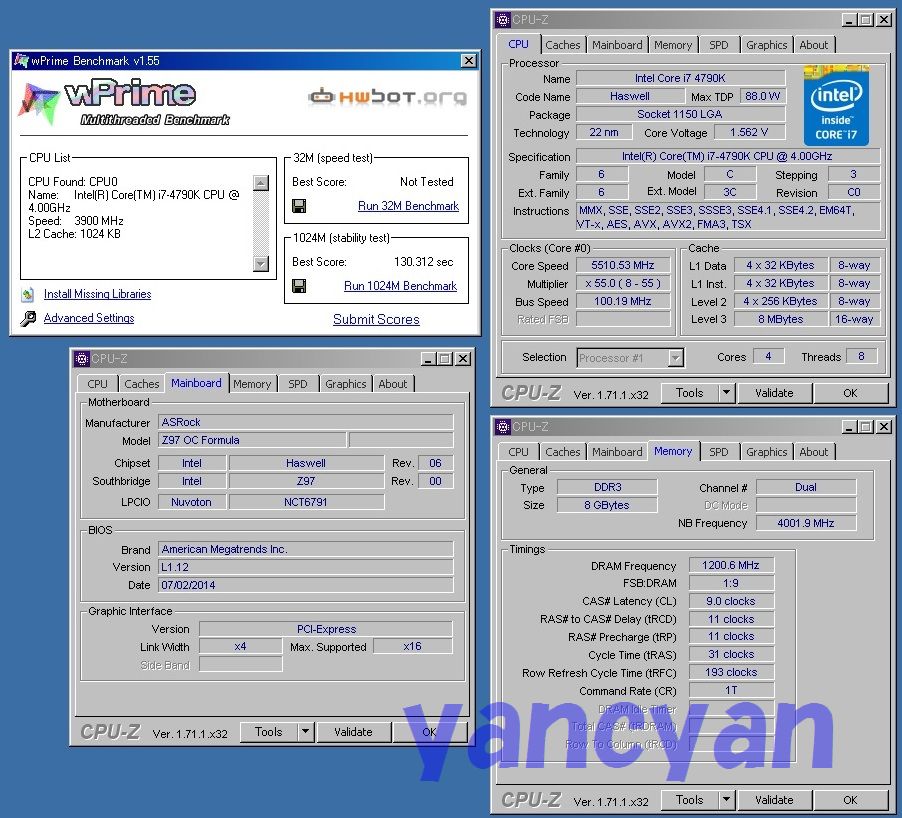Select Graphics tab in Mainboard window
This screenshot has height=818, width=902.
point(345,384)
